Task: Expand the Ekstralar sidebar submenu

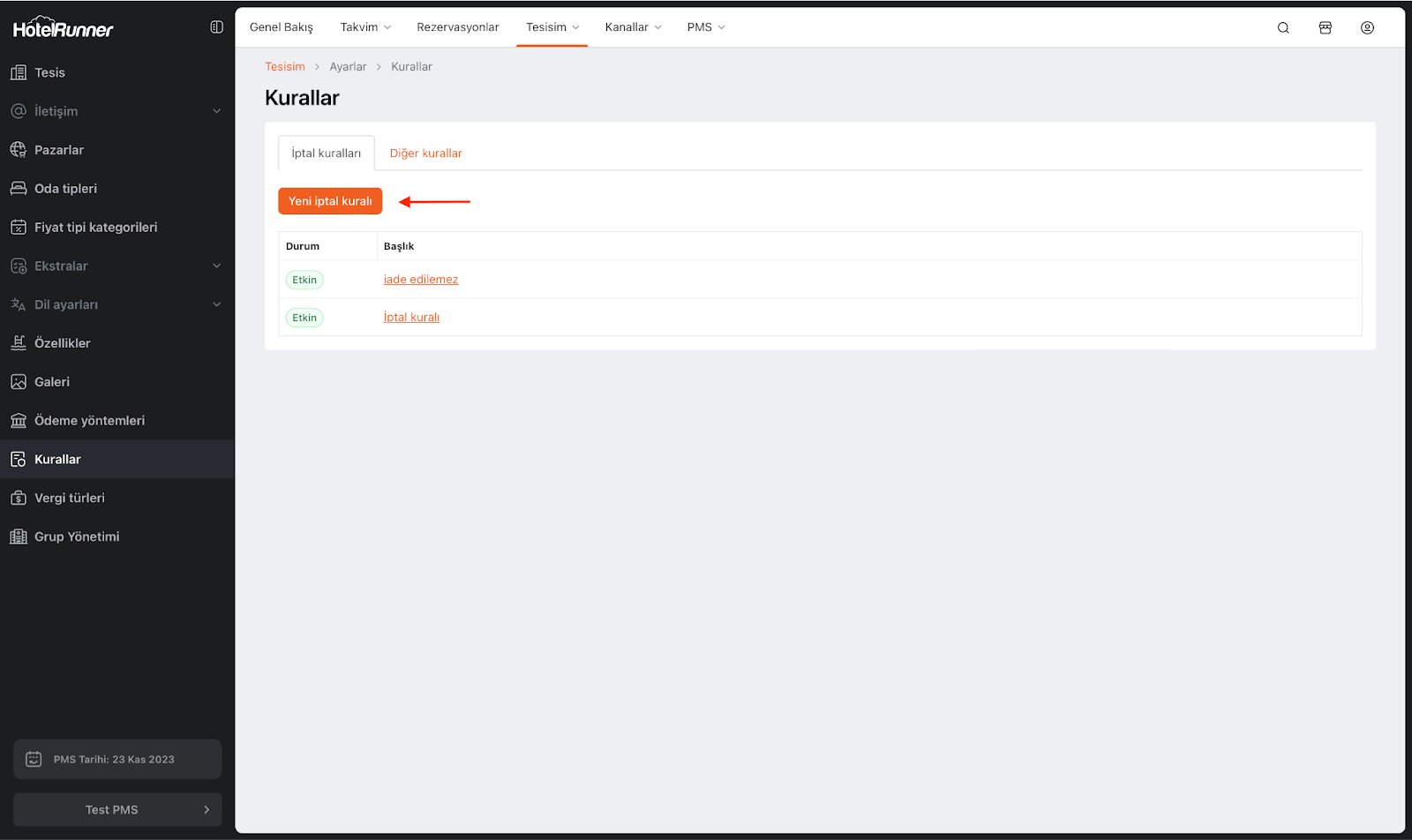Action: [216, 266]
